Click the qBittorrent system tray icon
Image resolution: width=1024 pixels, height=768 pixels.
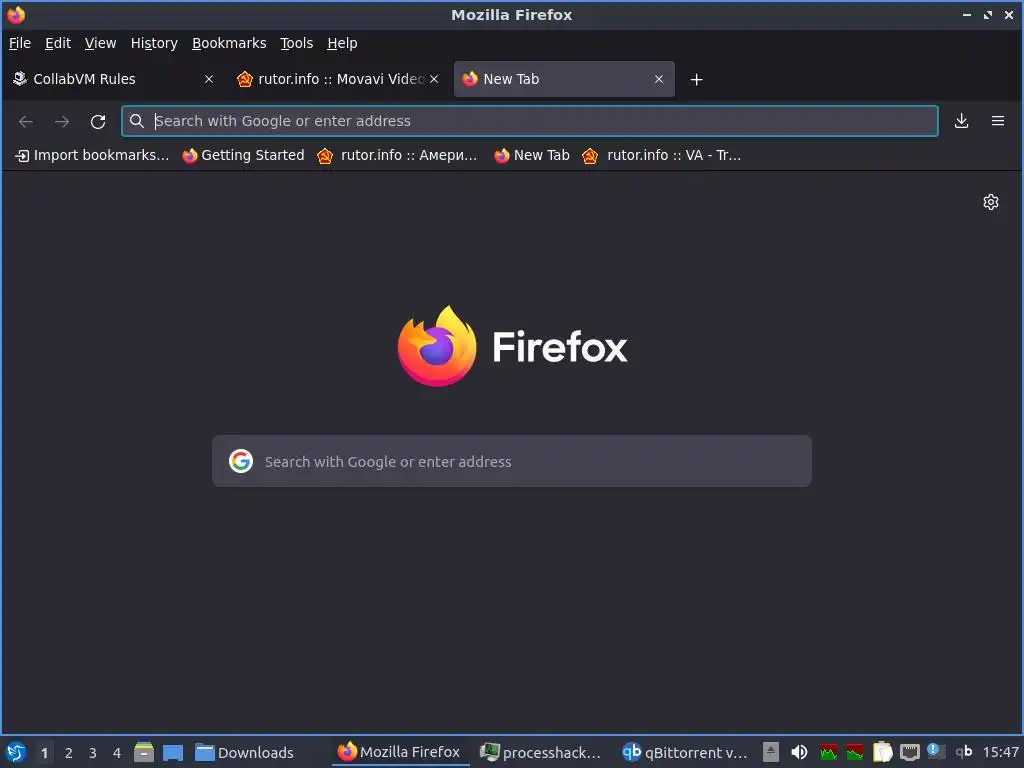[x=964, y=752]
